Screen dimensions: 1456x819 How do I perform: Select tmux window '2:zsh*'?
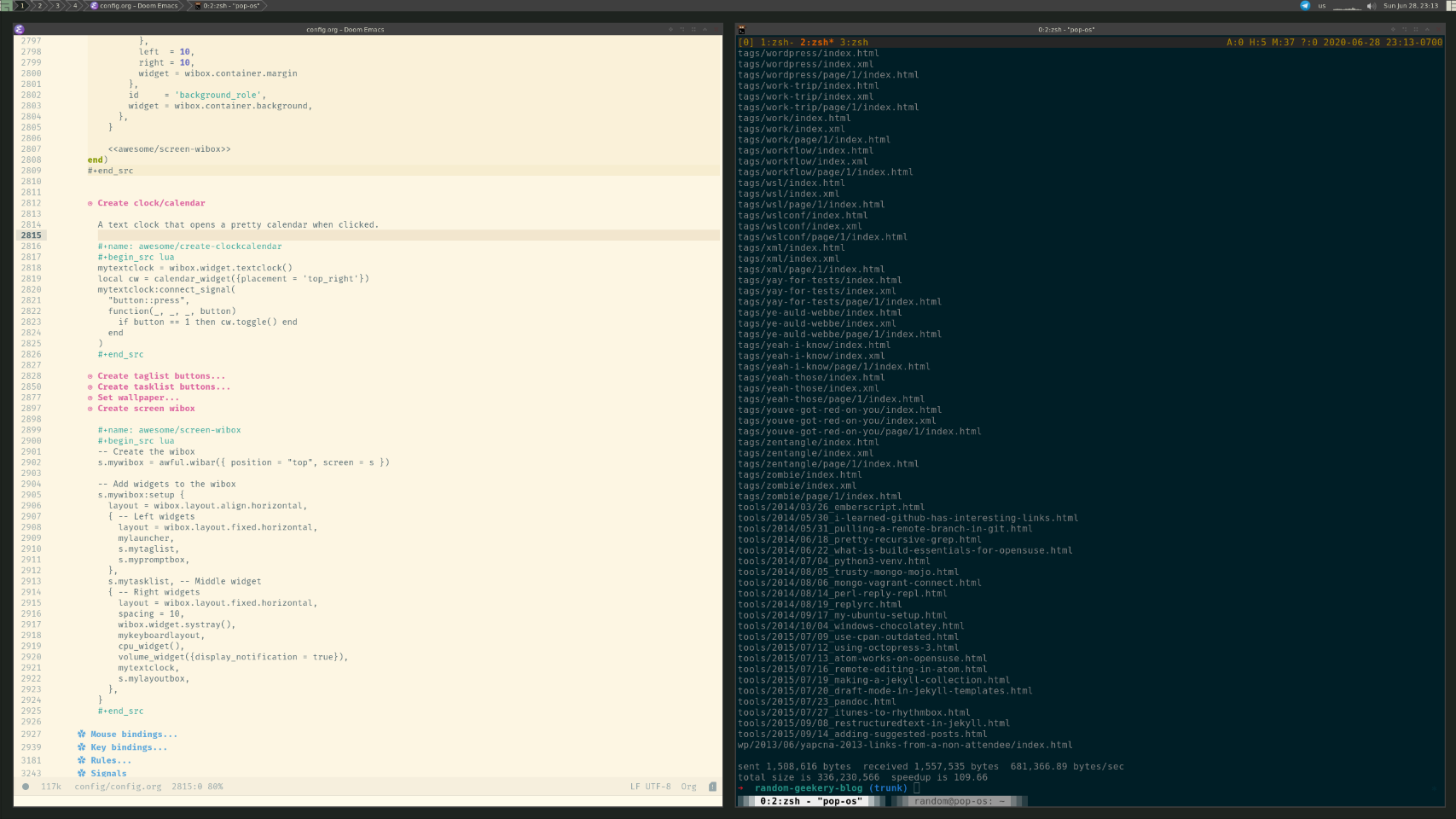point(816,42)
